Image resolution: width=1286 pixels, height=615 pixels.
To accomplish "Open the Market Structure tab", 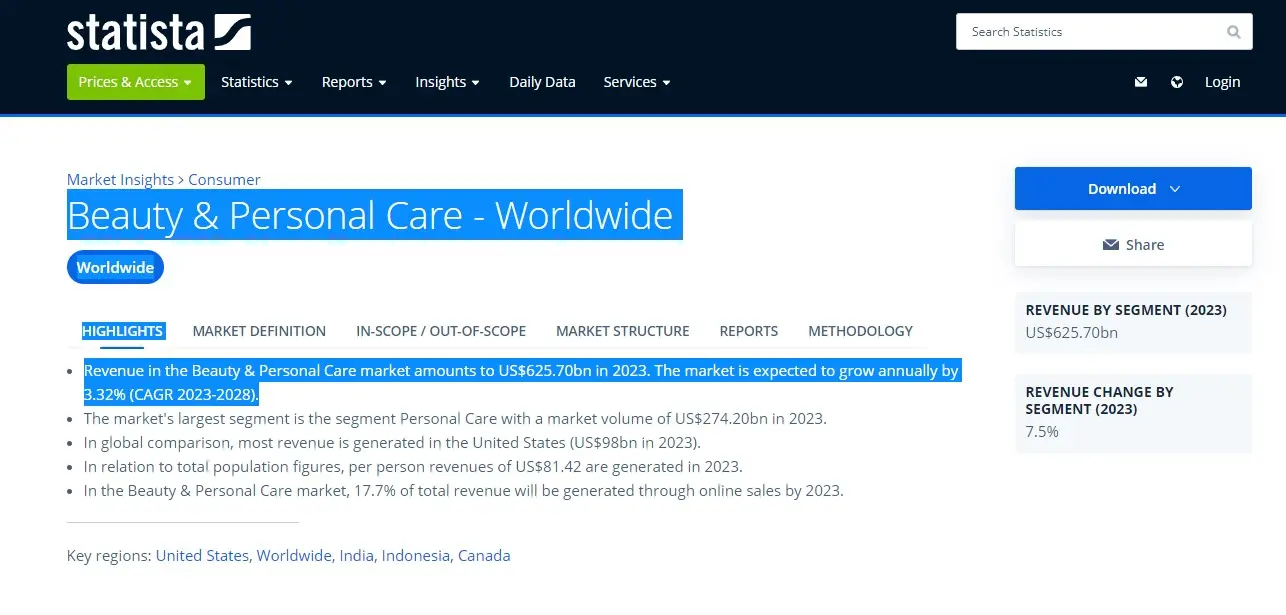I will (622, 331).
